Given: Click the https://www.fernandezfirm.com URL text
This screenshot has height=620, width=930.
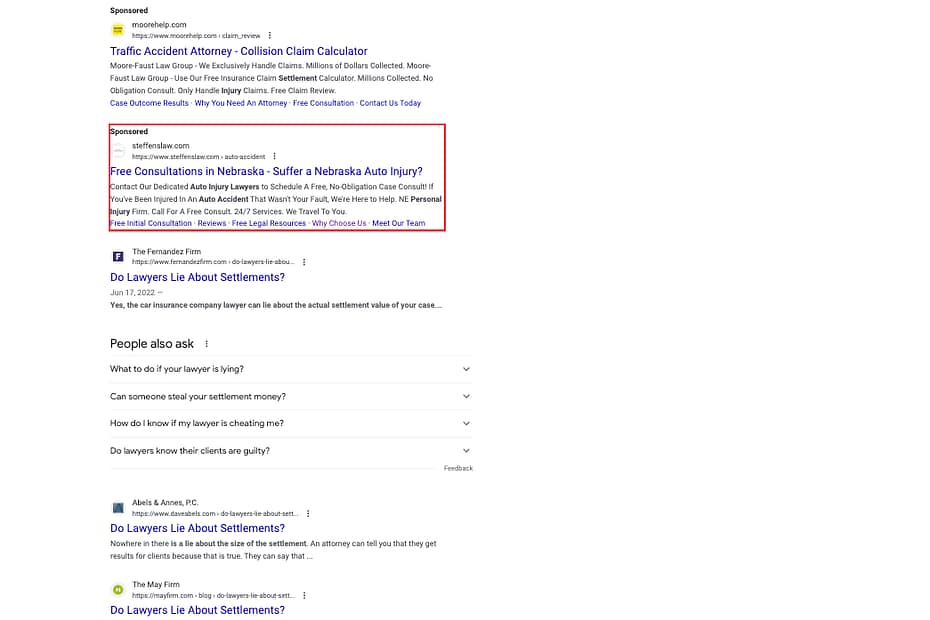Looking at the screenshot, I should click(213, 262).
